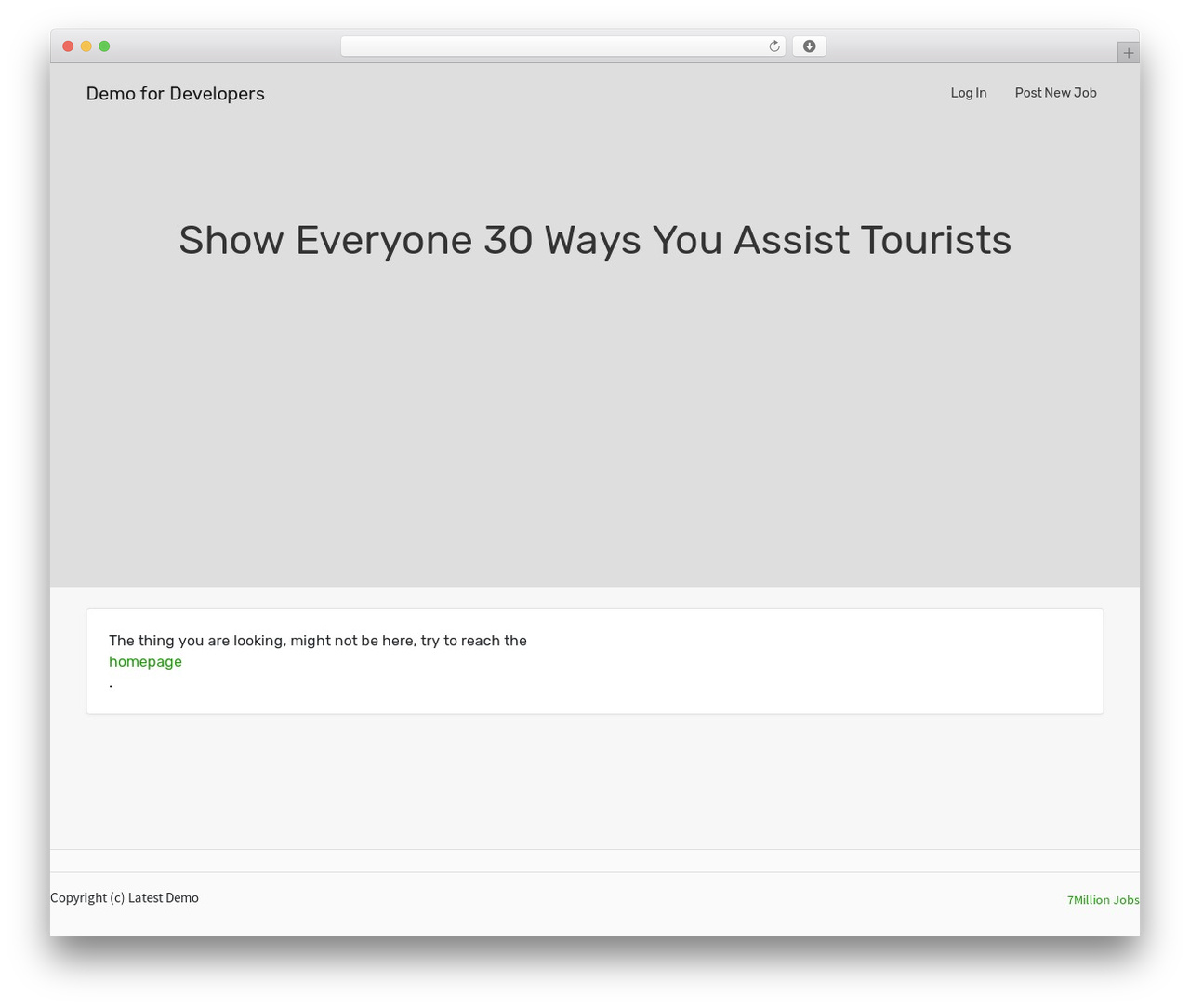Open the Log In menu item

[969, 93]
